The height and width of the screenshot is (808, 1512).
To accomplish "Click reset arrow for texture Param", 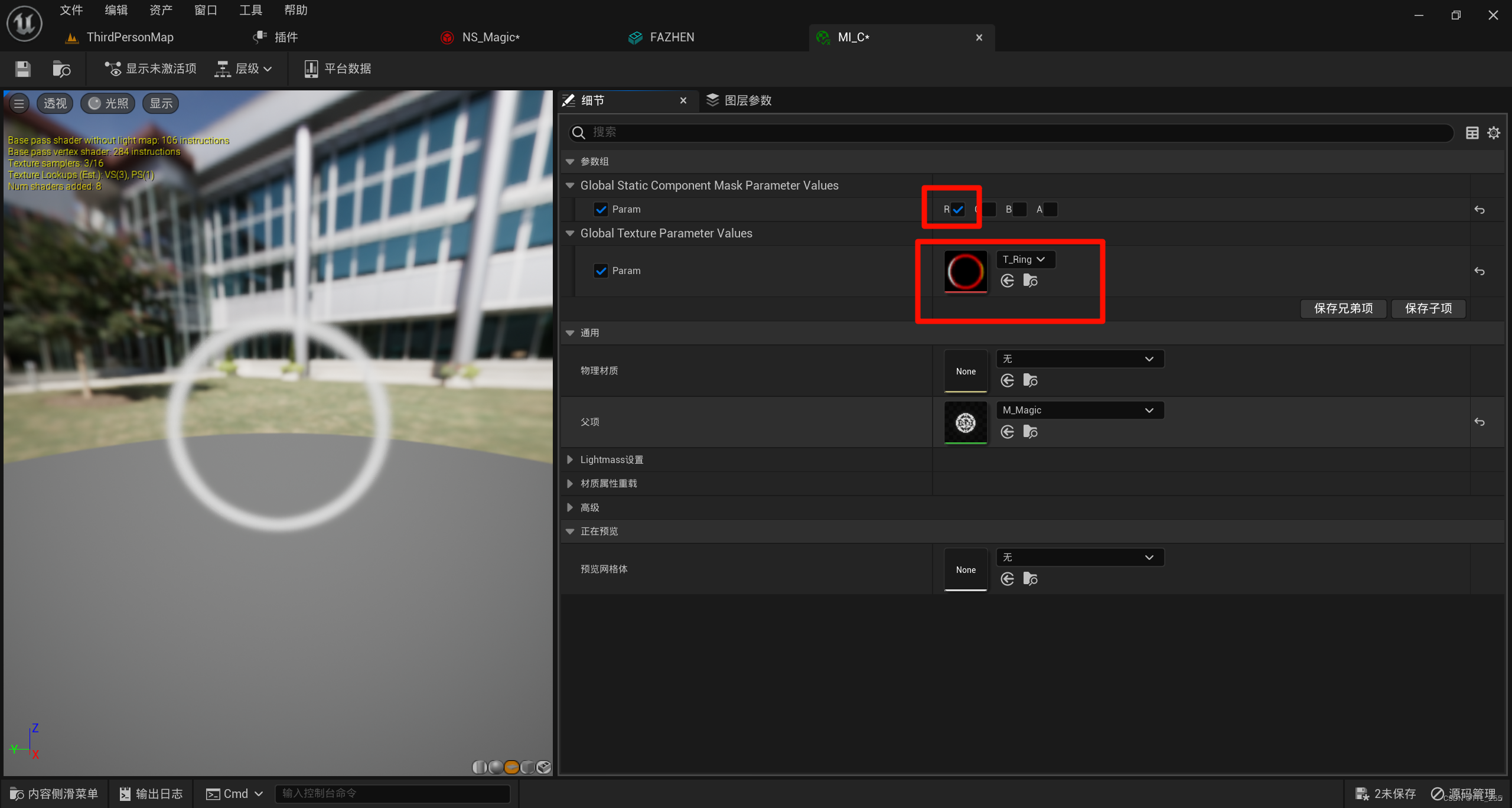I will coord(1479,271).
